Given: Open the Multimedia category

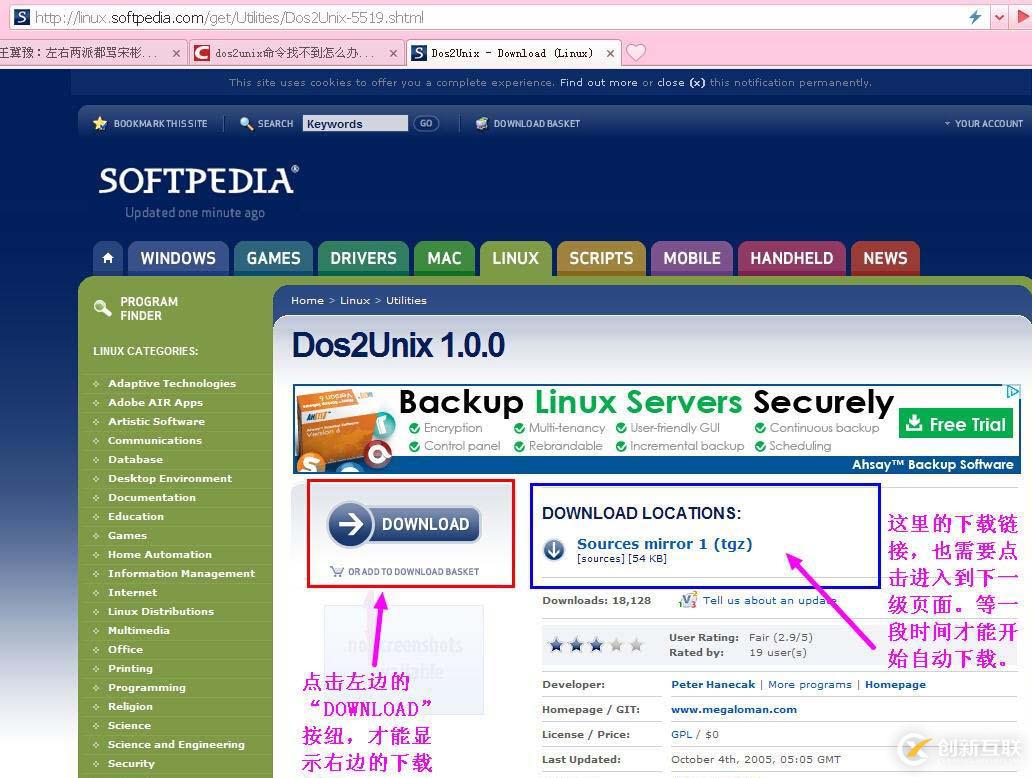Looking at the screenshot, I should pos(138,631).
